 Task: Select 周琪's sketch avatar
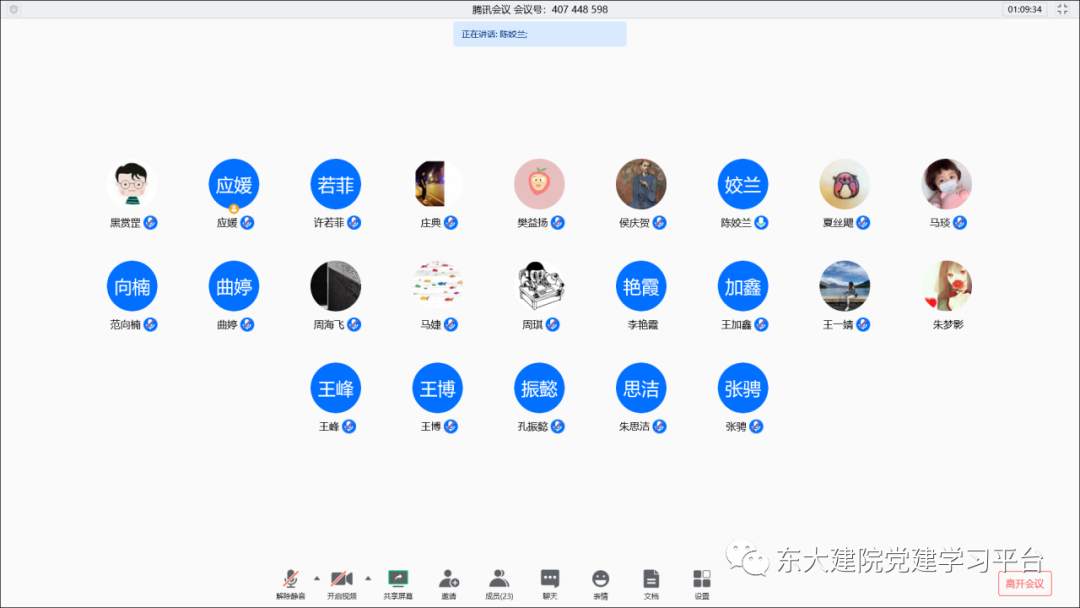tap(540, 286)
